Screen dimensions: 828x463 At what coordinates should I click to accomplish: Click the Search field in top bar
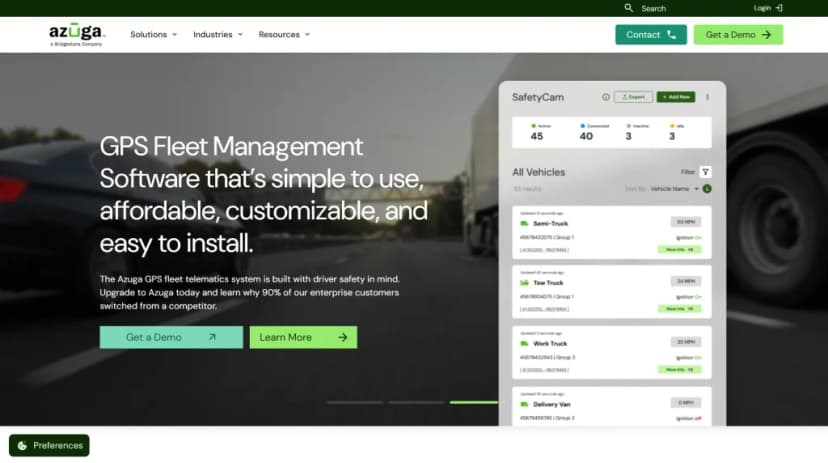[653, 8]
